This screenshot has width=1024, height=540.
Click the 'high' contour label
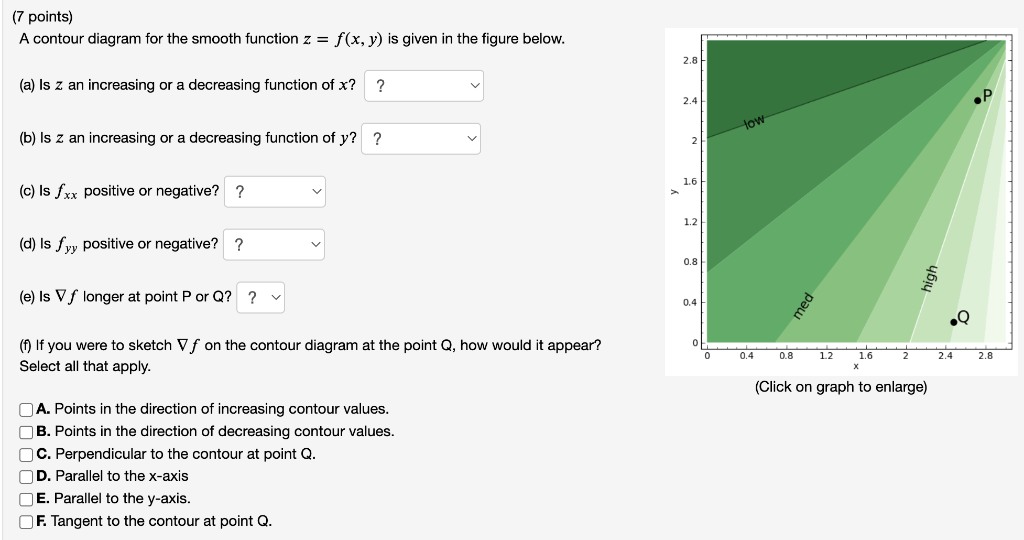pyautogui.click(x=929, y=278)
